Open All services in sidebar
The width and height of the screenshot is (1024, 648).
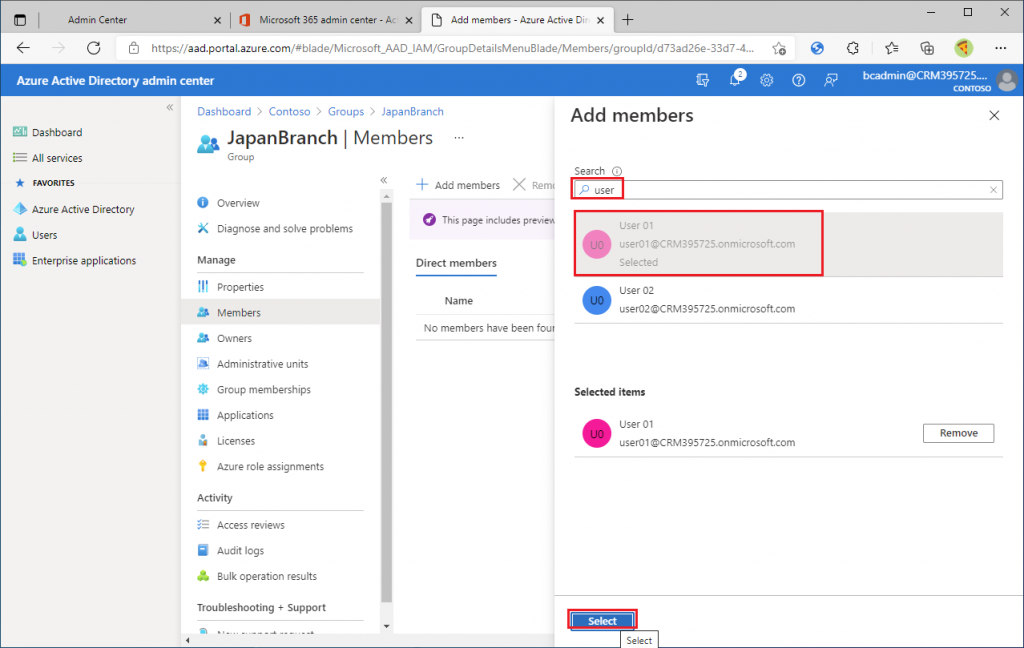(57, 158)
